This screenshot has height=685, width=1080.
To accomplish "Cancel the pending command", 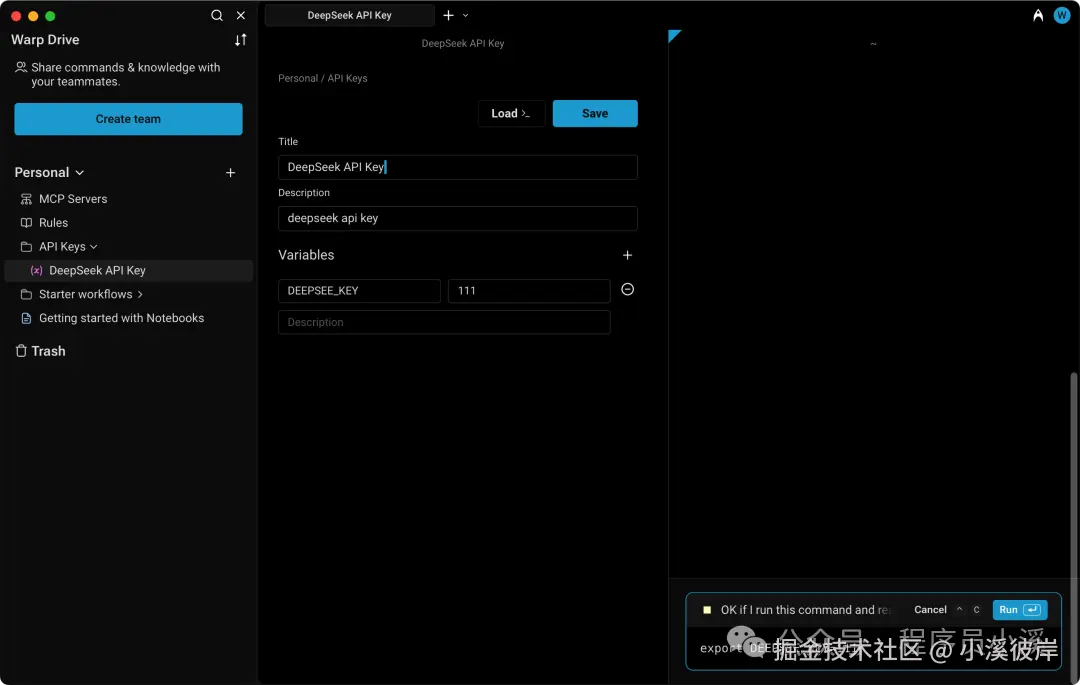I will (x=931, y=610).
